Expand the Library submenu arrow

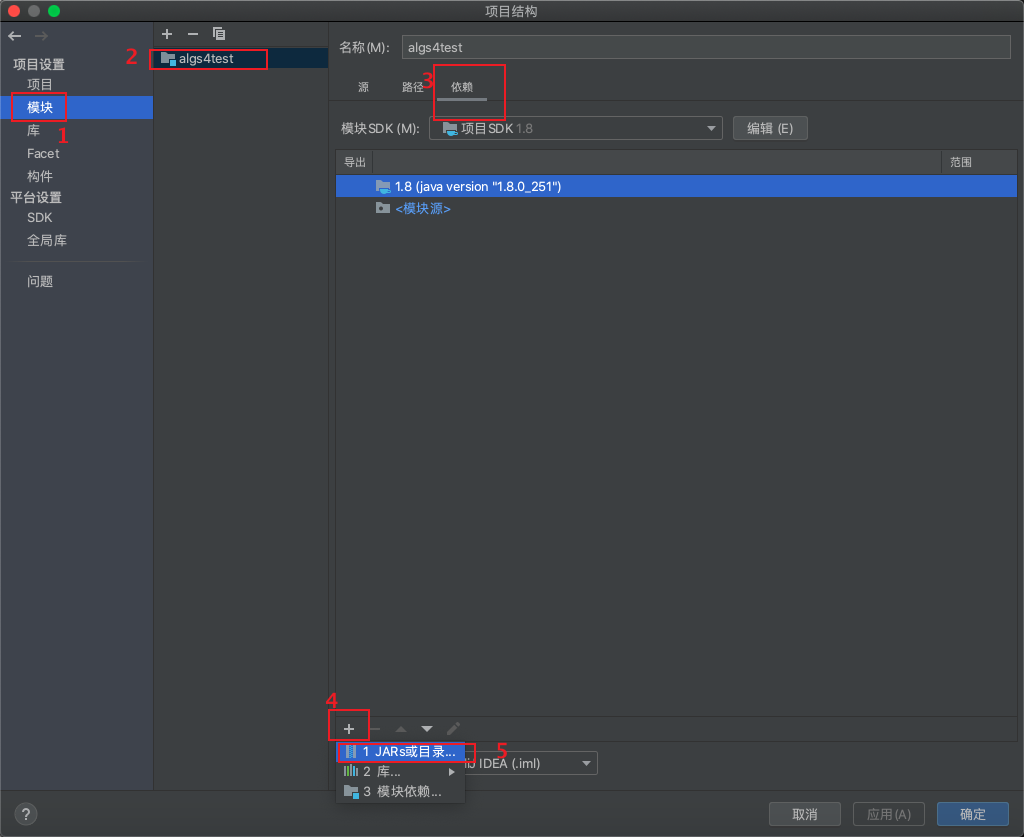click(451, 772)
